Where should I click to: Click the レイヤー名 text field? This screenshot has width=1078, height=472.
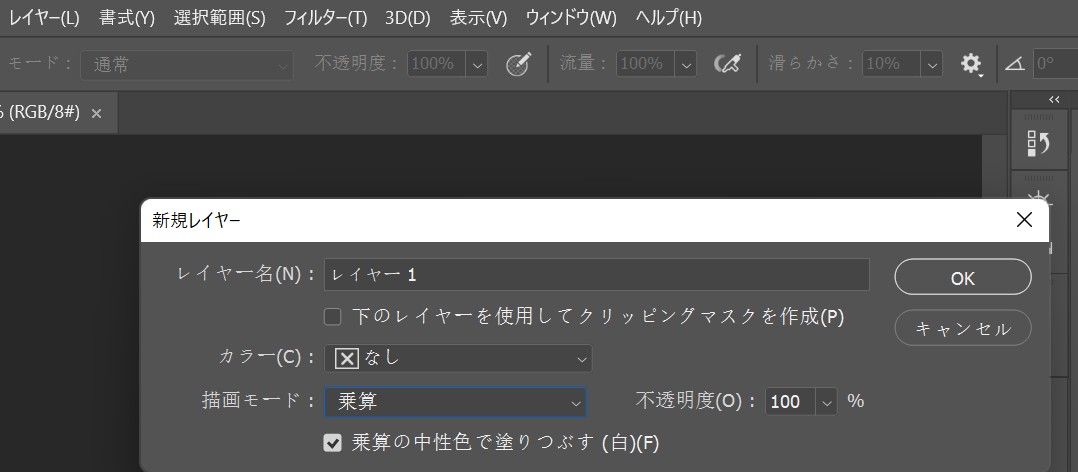(x=597, y=275)
